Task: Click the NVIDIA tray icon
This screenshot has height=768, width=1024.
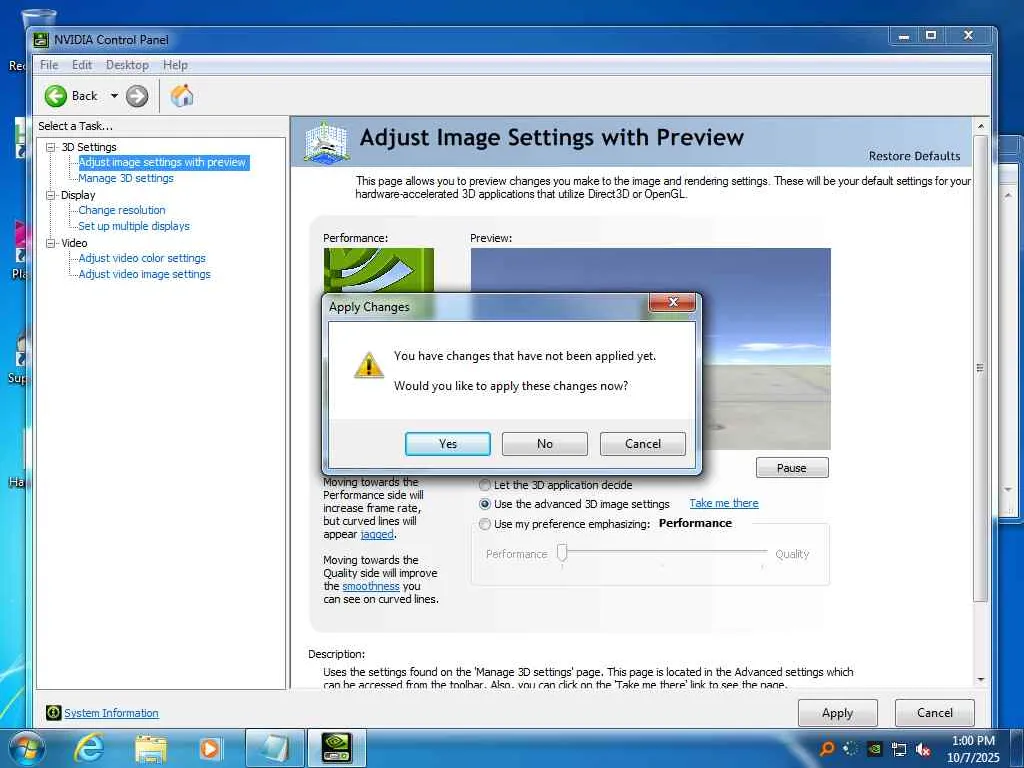Action: coord(875,749)
